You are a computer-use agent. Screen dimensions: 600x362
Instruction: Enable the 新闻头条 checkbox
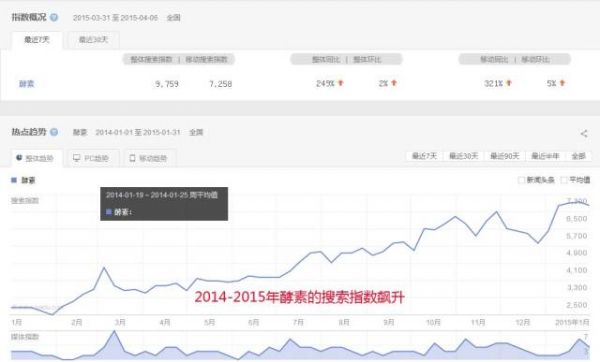pyautogui.click(x=521, y=180)
